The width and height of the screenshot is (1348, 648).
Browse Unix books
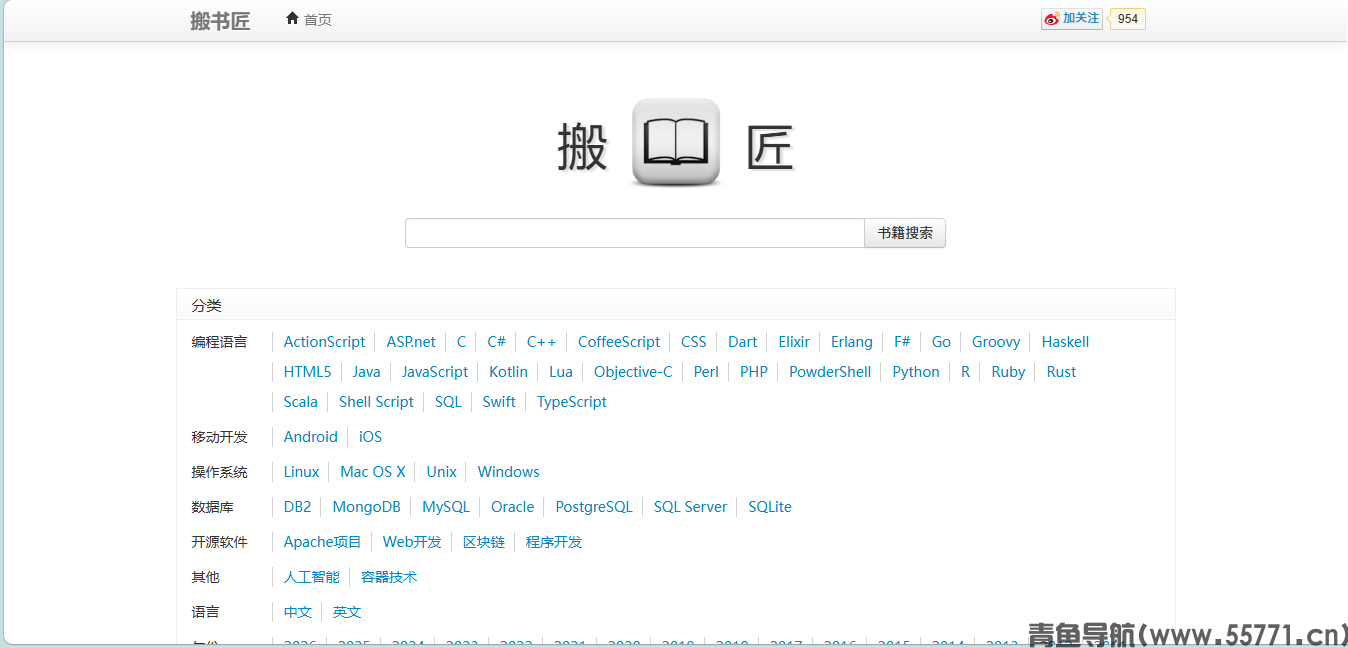441,472
